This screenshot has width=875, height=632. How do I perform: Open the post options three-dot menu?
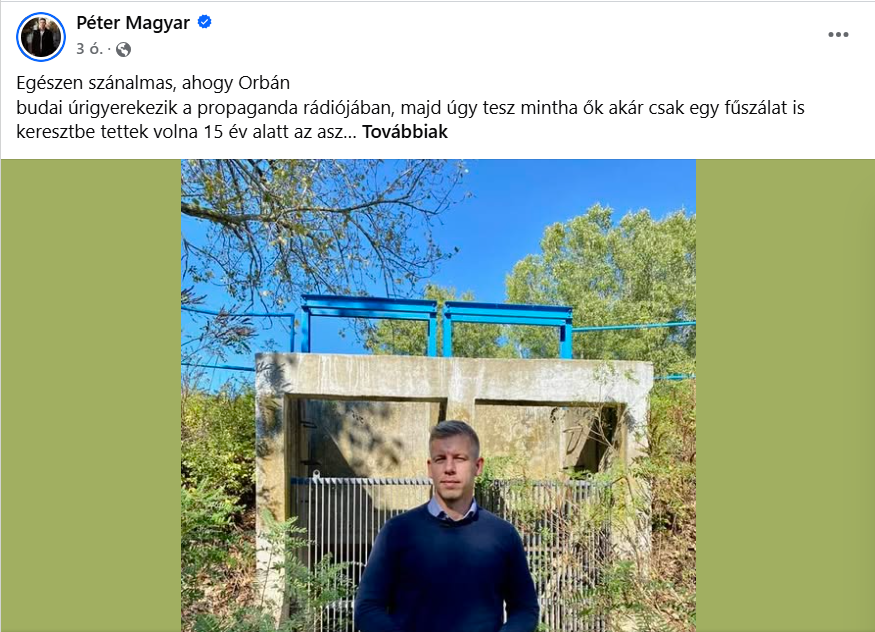(838, 35)
